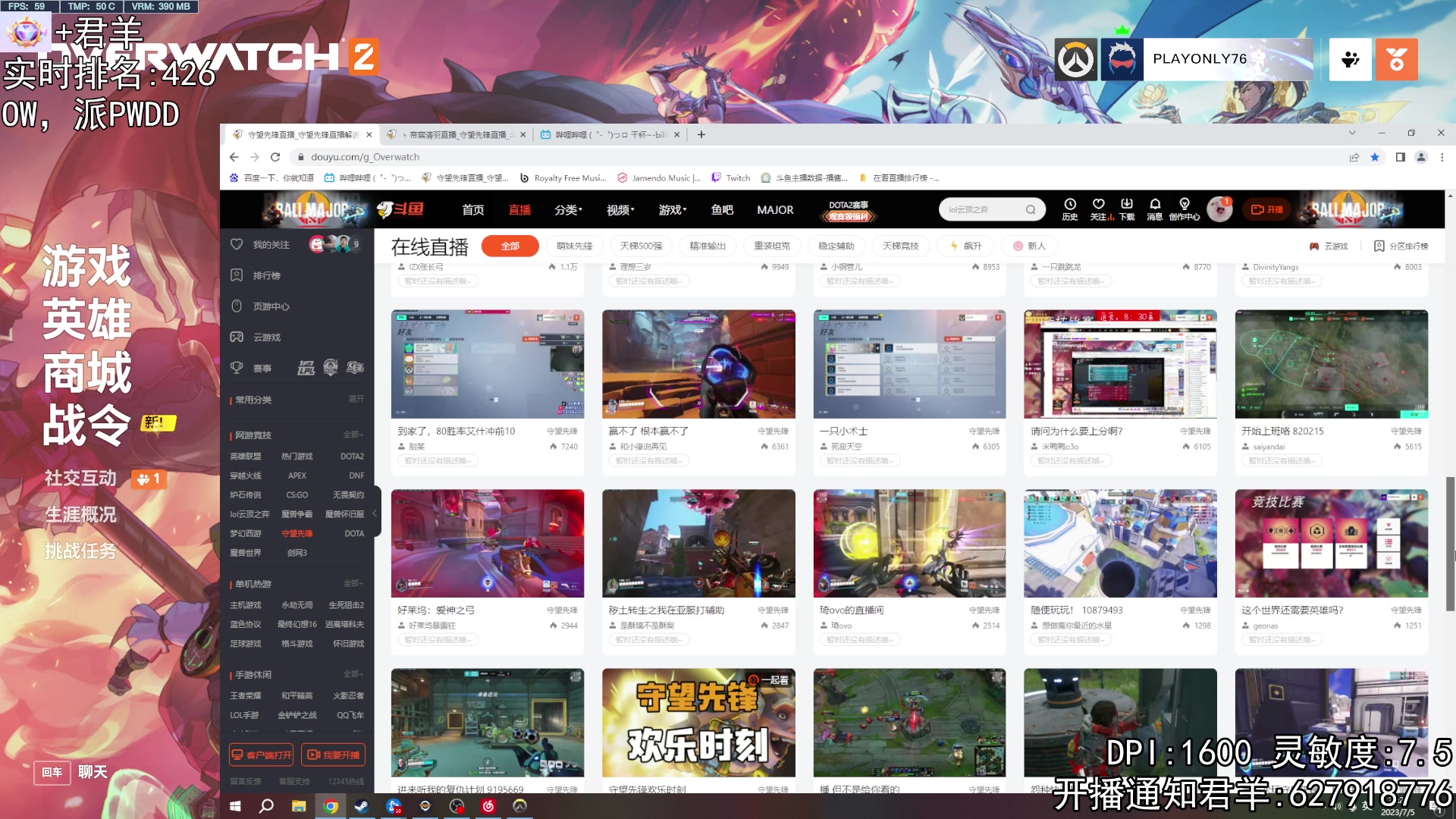Go back with the browser back arrow
This screenshot has width=1456, height=819.
(234, 157)
